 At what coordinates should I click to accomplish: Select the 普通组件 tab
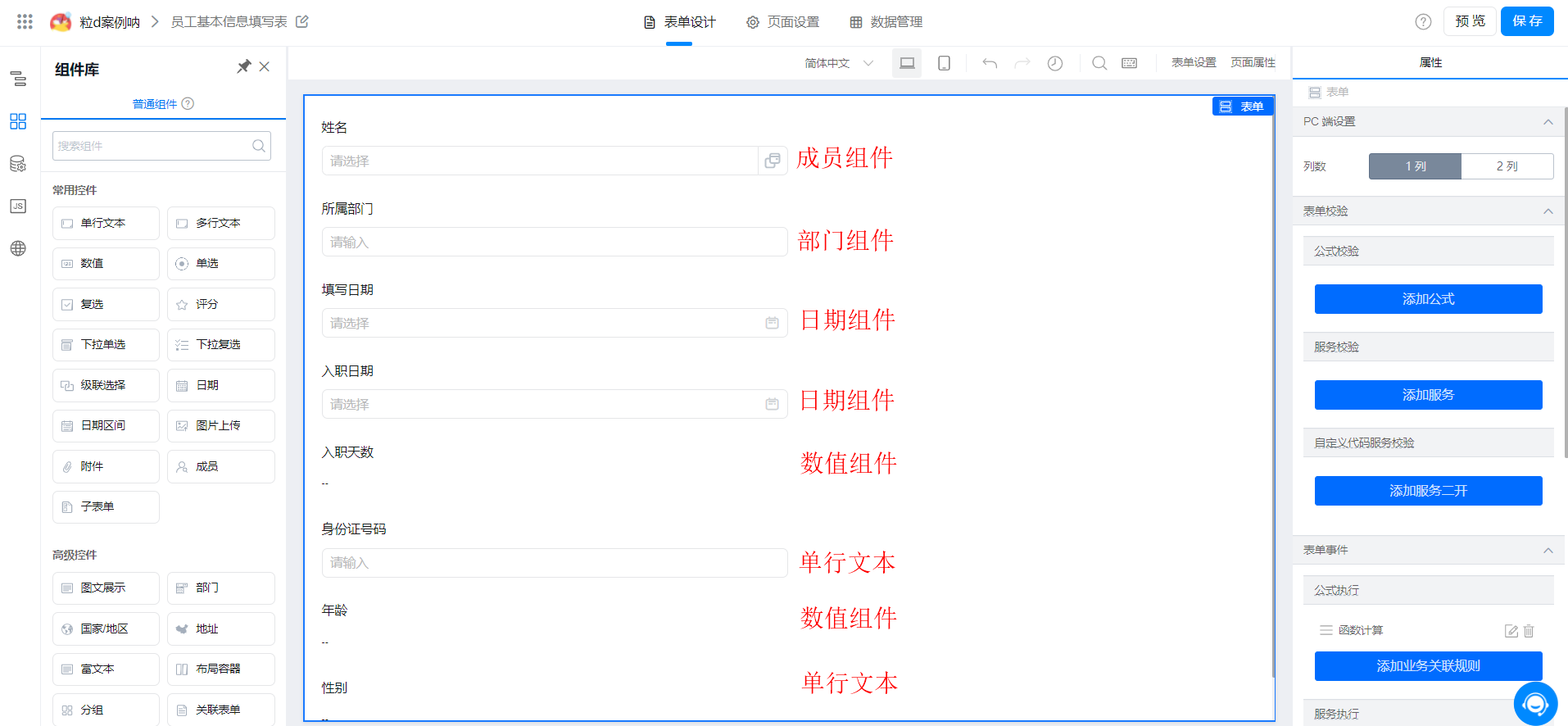tap(155, 104)
